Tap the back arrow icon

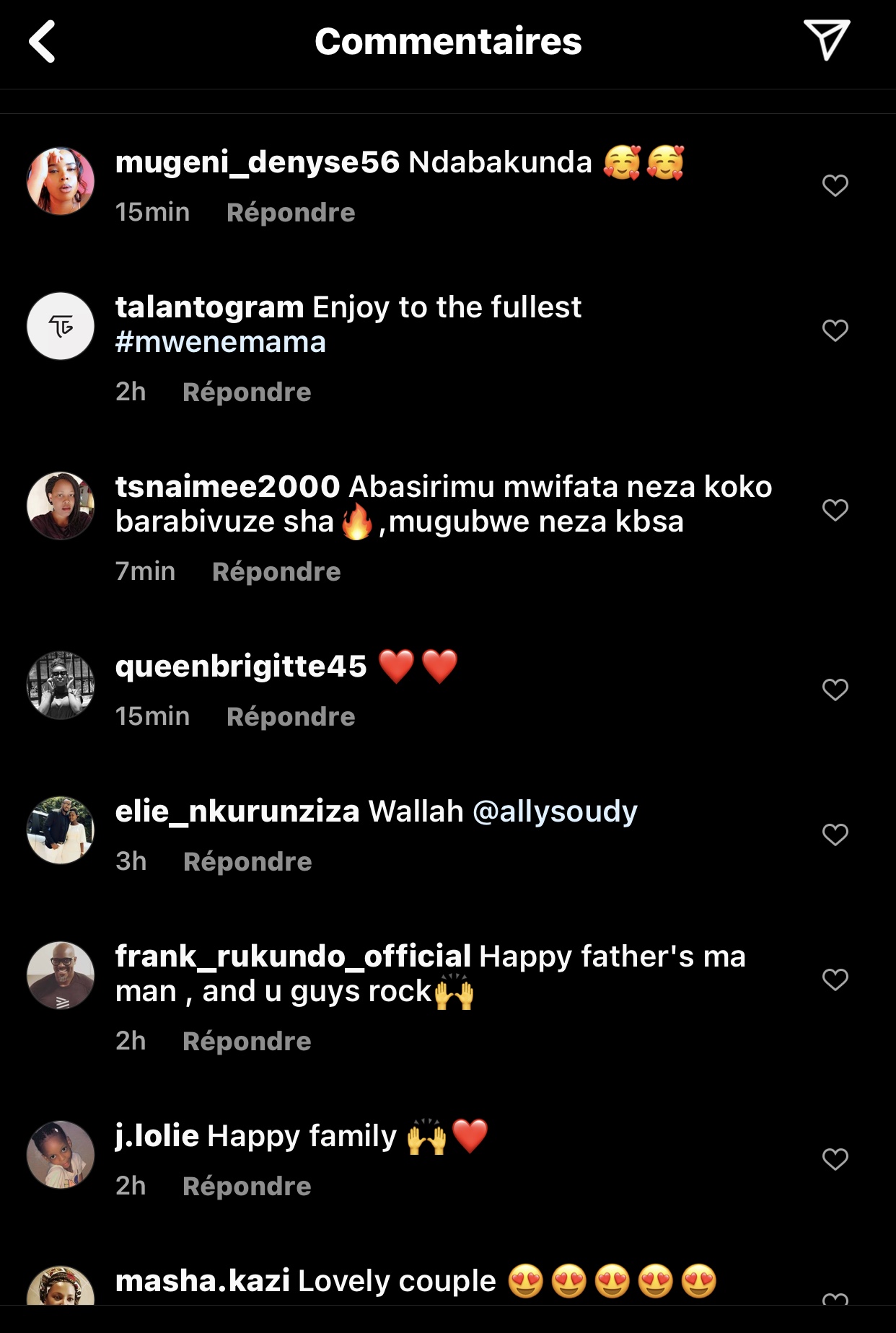(43, 42)
